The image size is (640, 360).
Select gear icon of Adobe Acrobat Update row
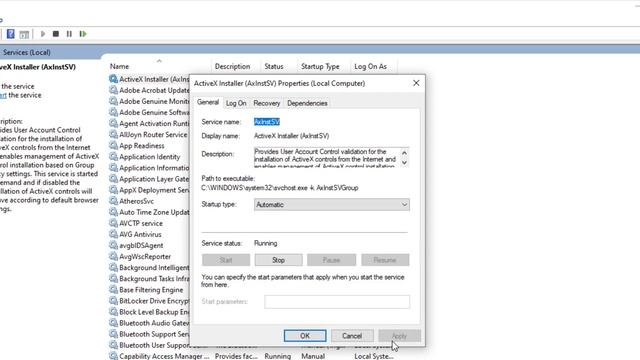tap(113, 90)
